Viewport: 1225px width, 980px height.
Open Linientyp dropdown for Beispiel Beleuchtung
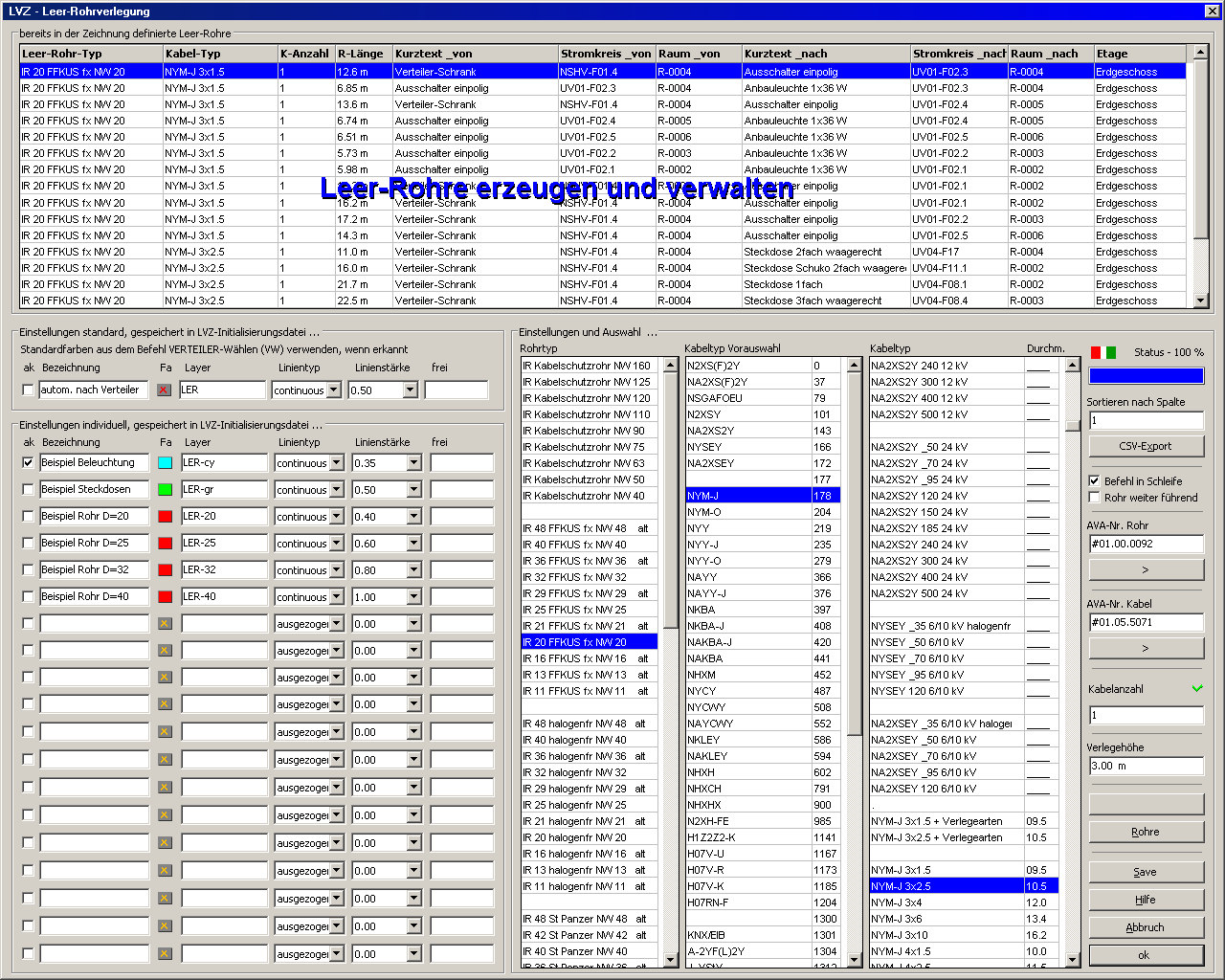click(337, 463)
